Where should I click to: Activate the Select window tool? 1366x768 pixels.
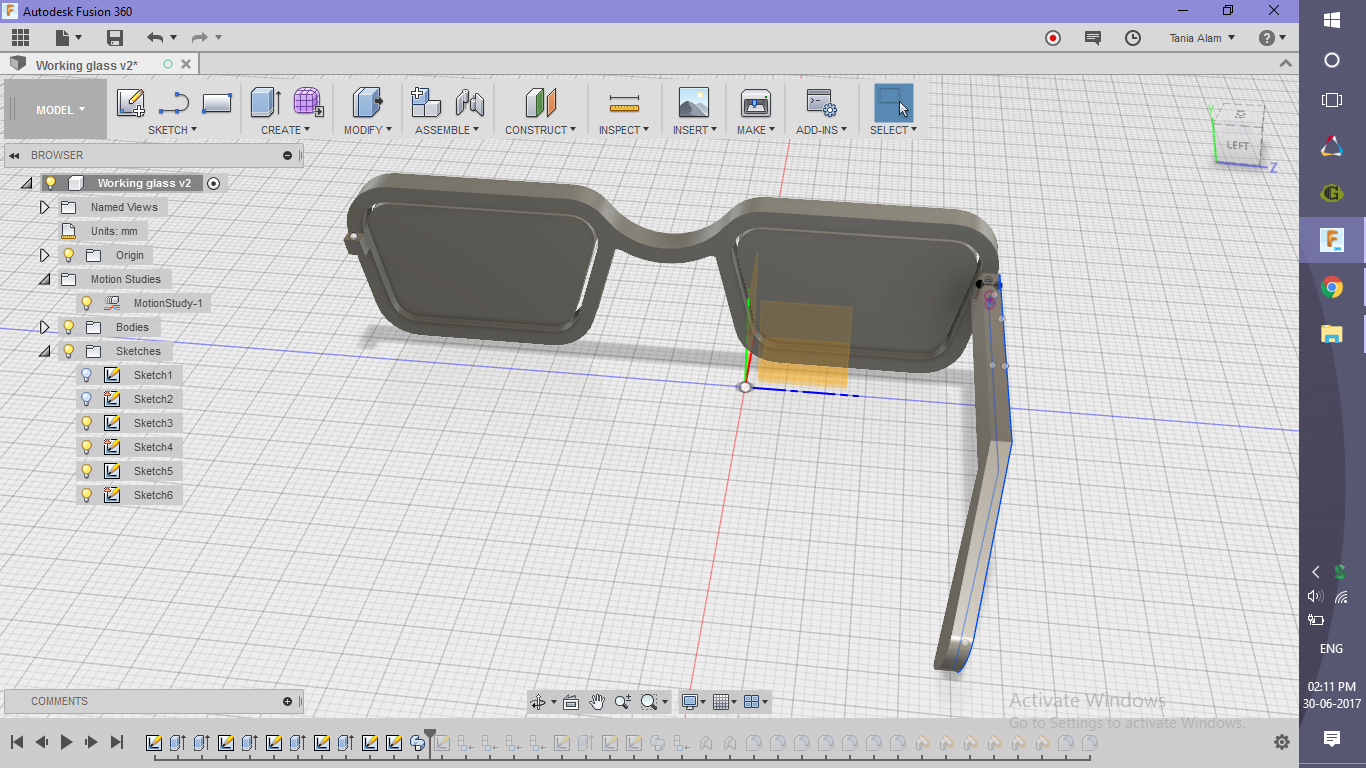click(893, 103)
